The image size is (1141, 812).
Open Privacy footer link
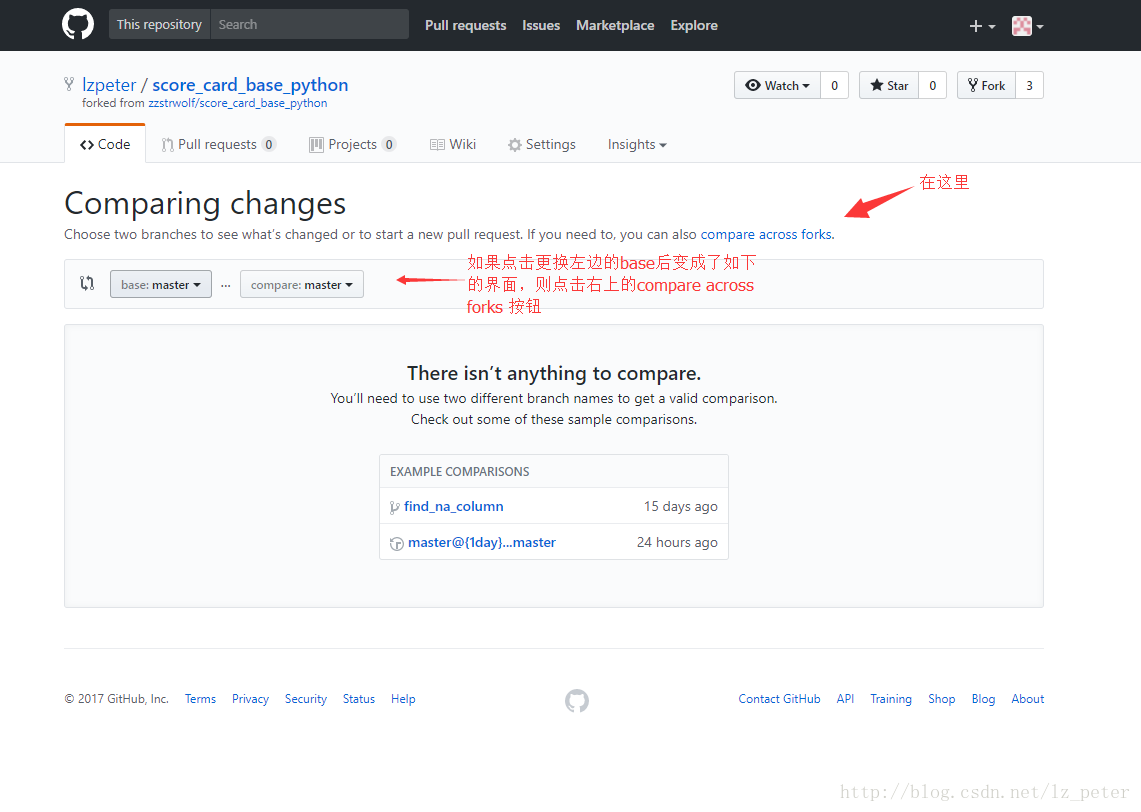(x=250, y=698)
